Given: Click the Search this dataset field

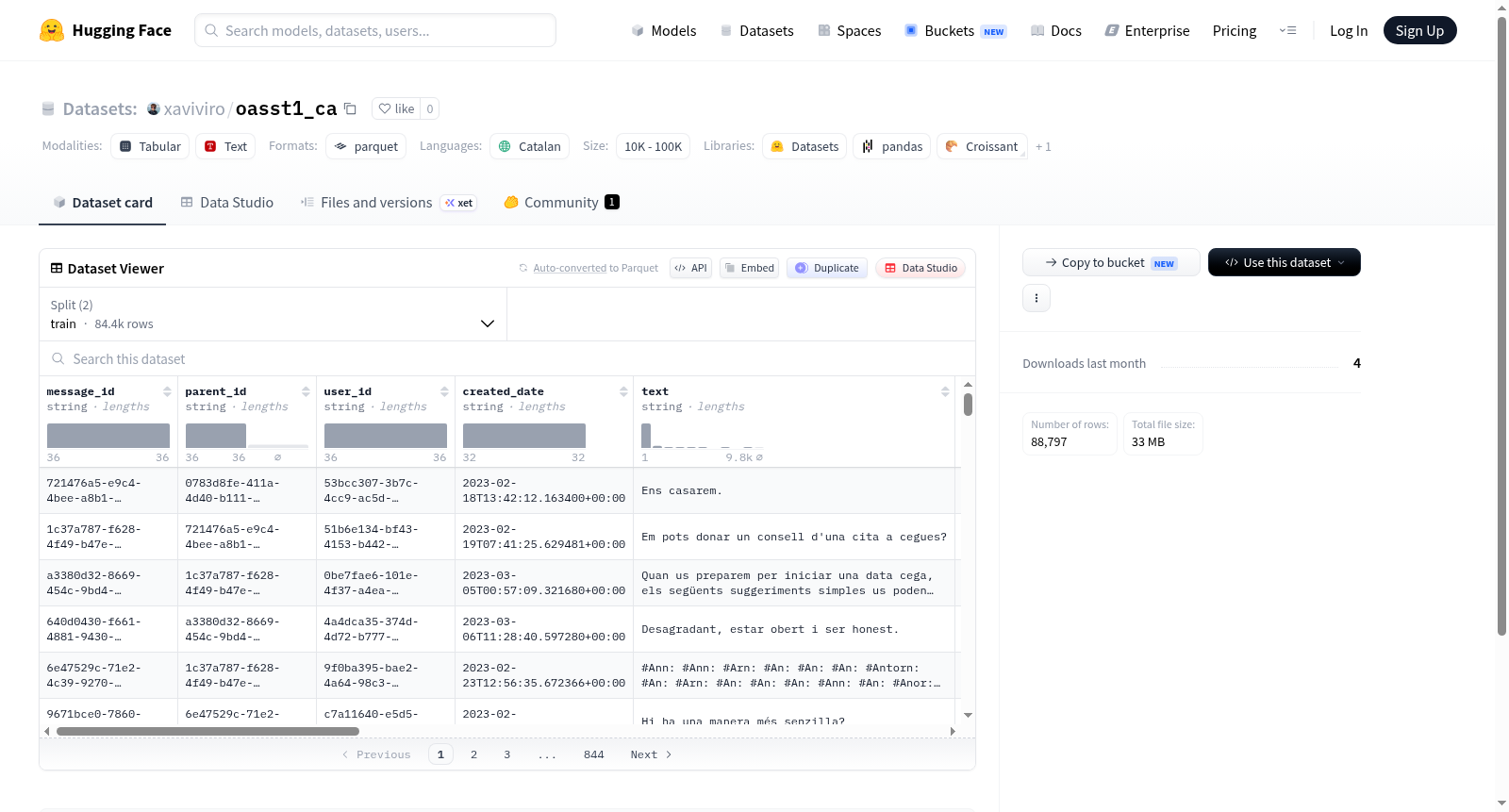Looking at the screenshot, I should (507, 358).
